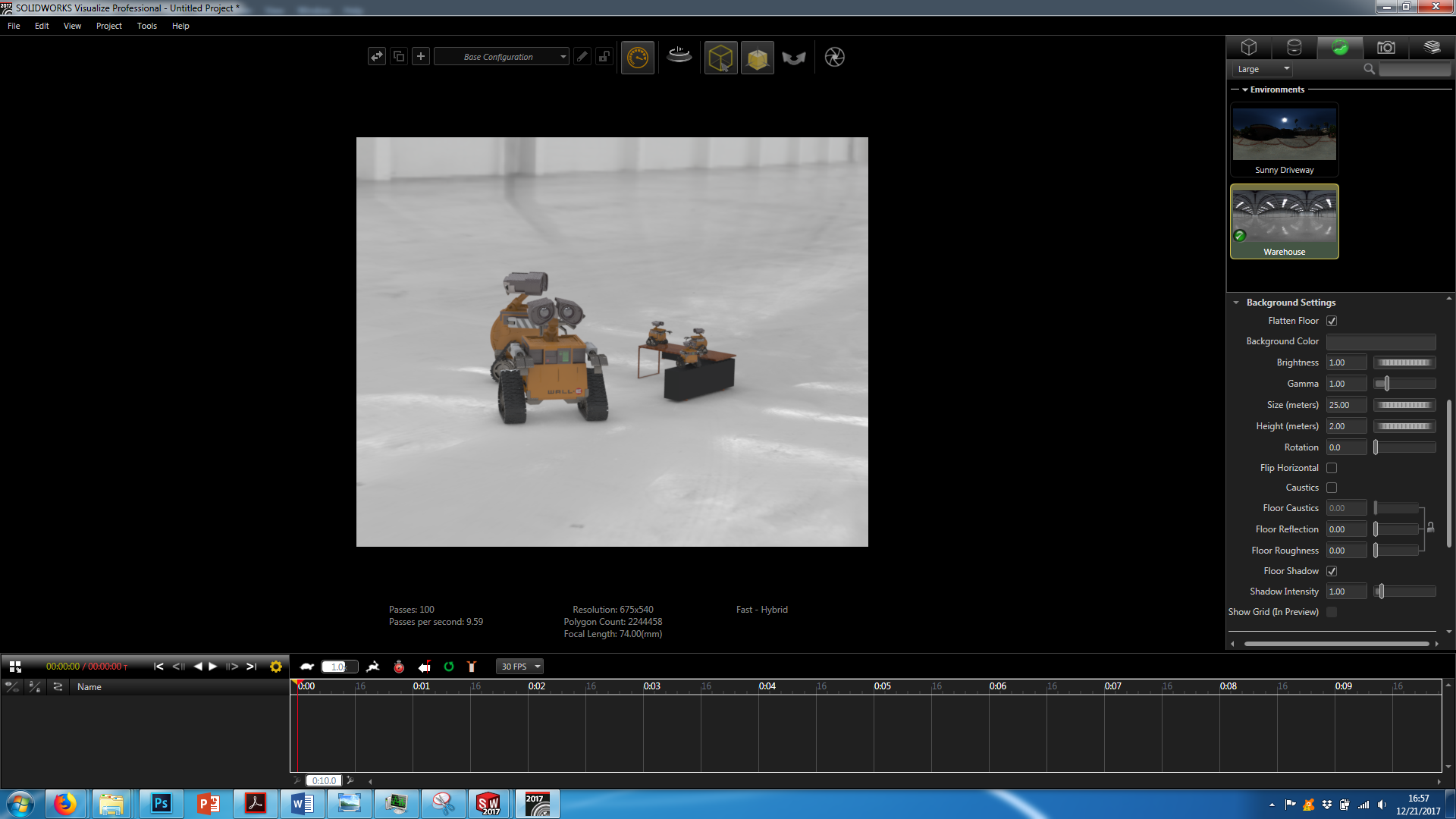Toggle the configuration lock icon
Viewport: 1456px width, 819px height.
point(604,56)
